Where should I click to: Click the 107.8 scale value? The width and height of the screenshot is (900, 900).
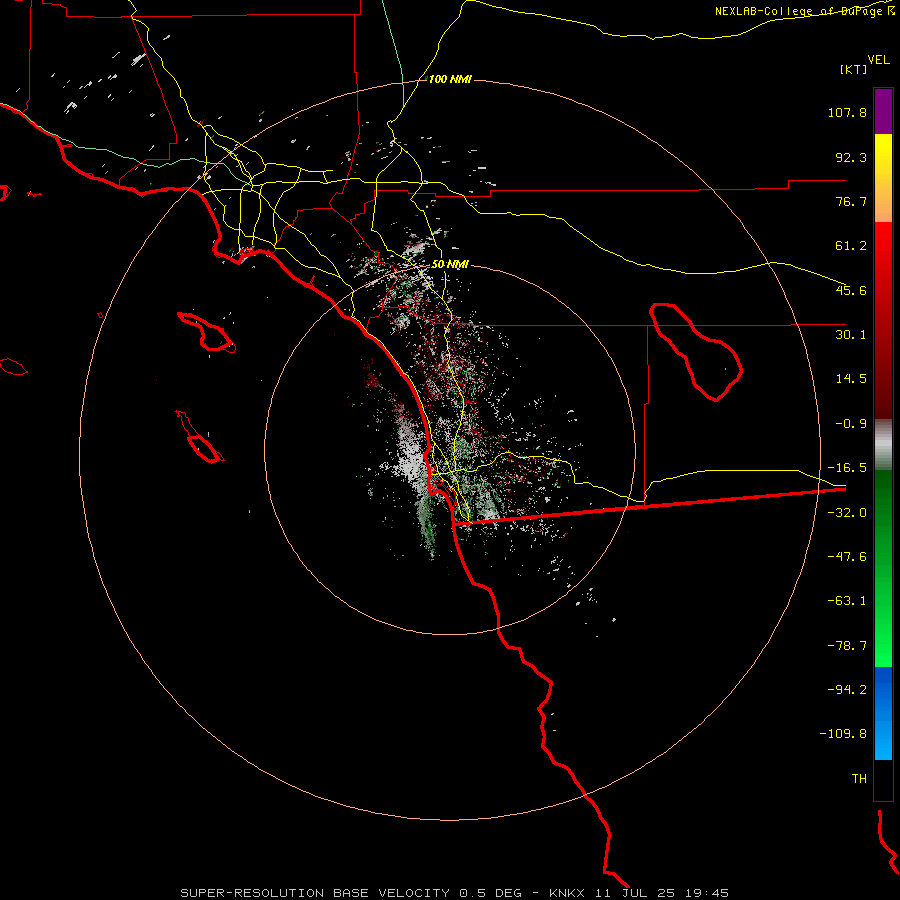click(847, 112)
